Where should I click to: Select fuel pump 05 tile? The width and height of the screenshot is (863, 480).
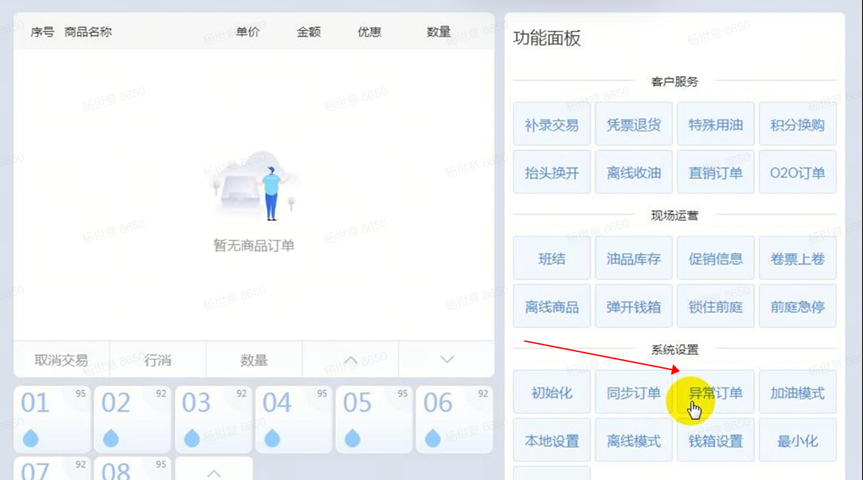tap(373, 419)
